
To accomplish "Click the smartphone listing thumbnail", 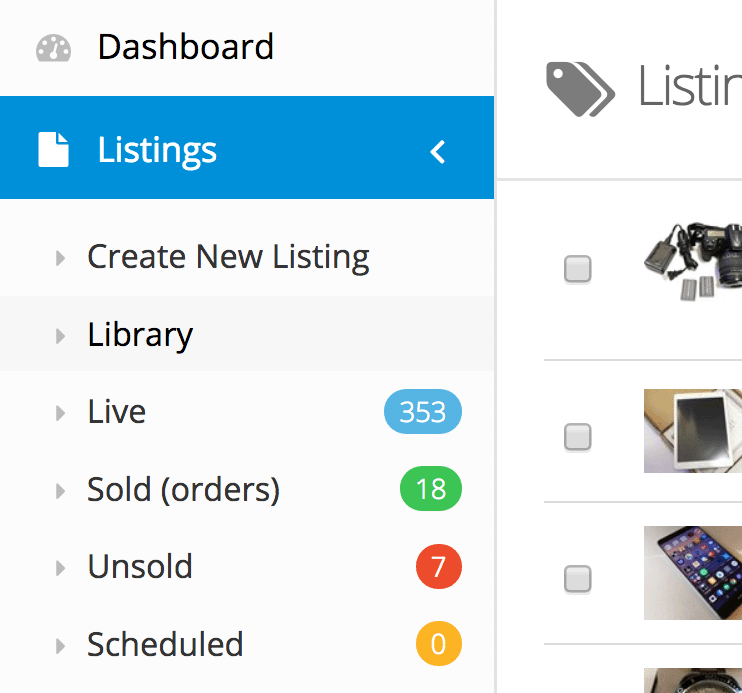I will 692,573.
